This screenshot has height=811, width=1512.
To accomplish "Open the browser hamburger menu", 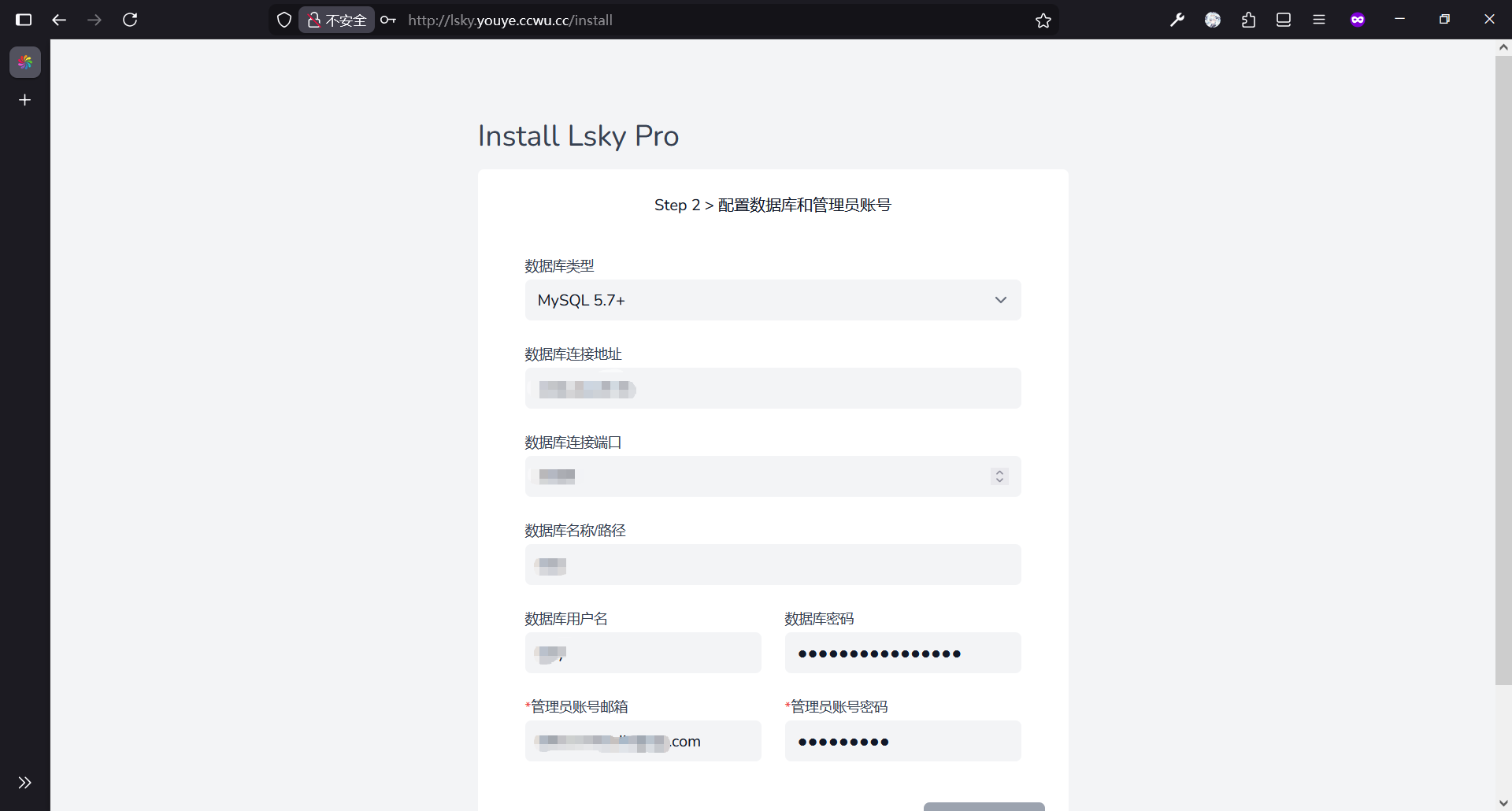I will [1319, 20].
